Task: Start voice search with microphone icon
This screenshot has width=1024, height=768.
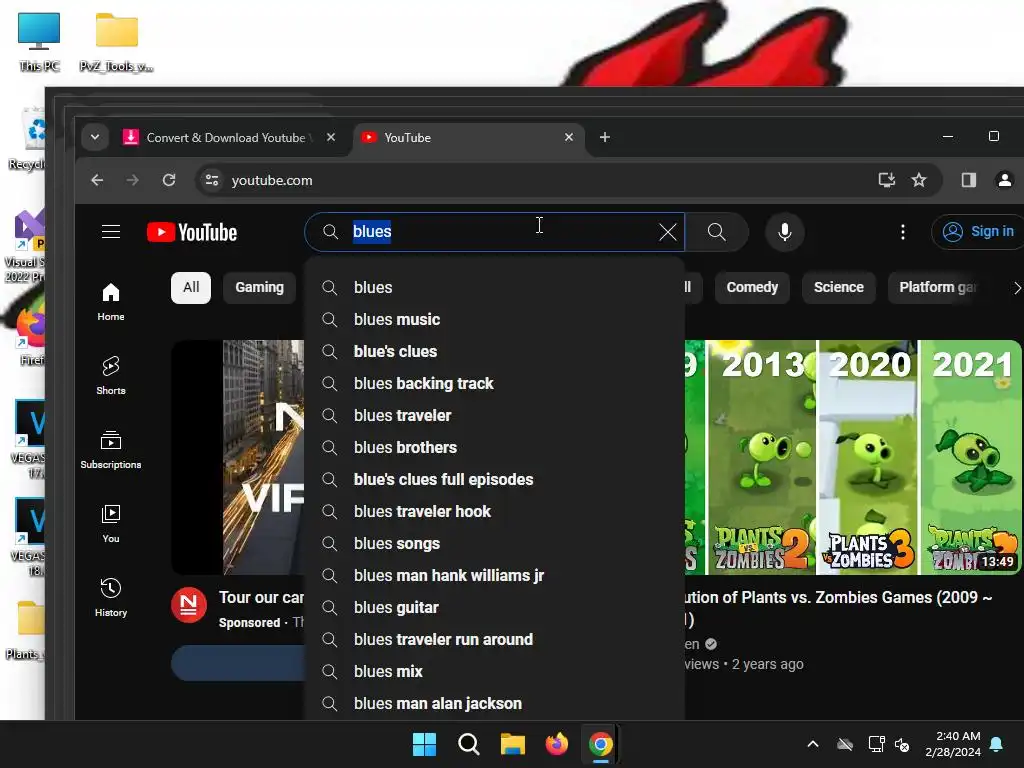Action: click(x=785, y=232)
